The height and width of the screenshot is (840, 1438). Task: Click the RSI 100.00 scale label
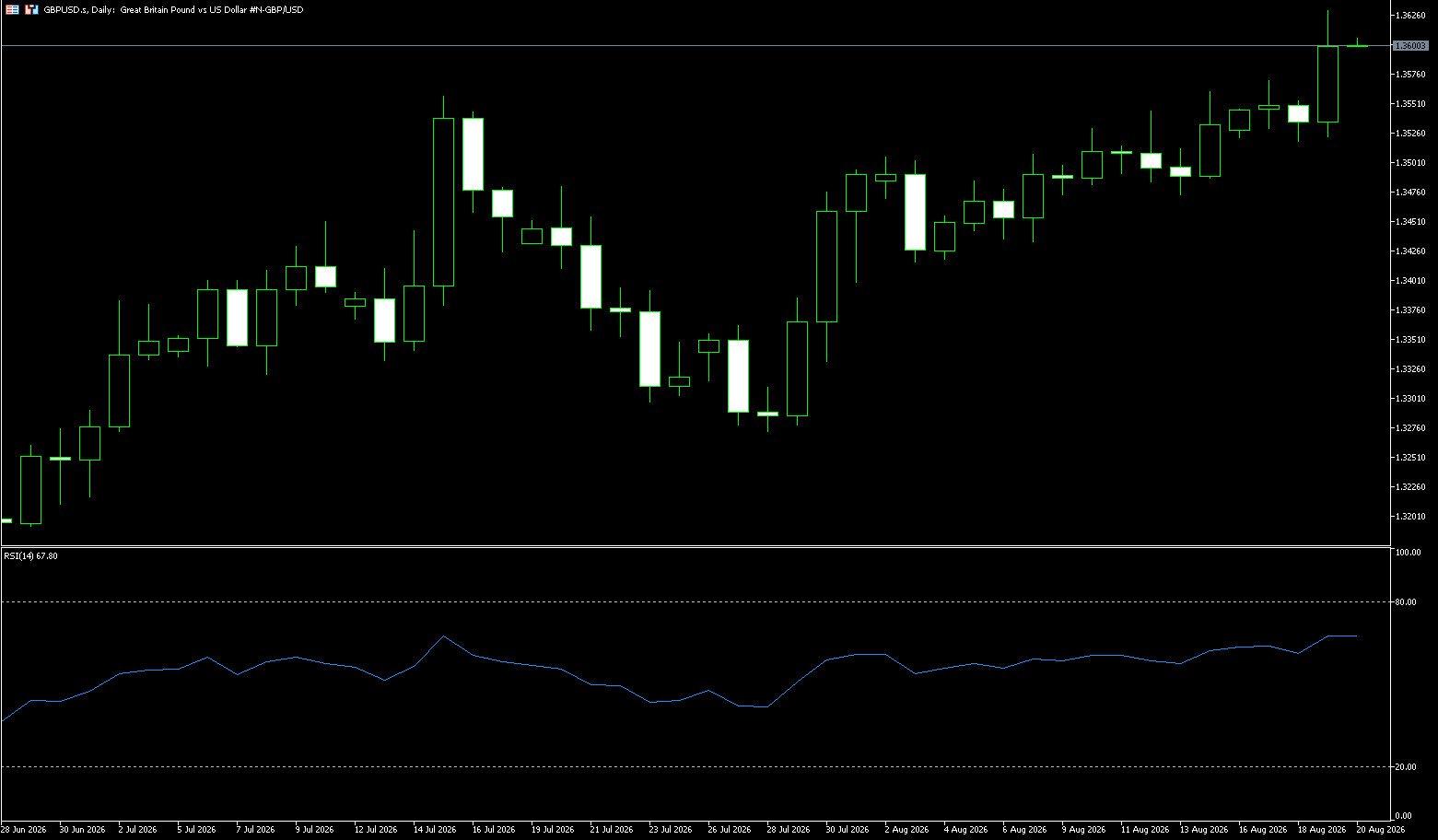tap(1408, 553)
